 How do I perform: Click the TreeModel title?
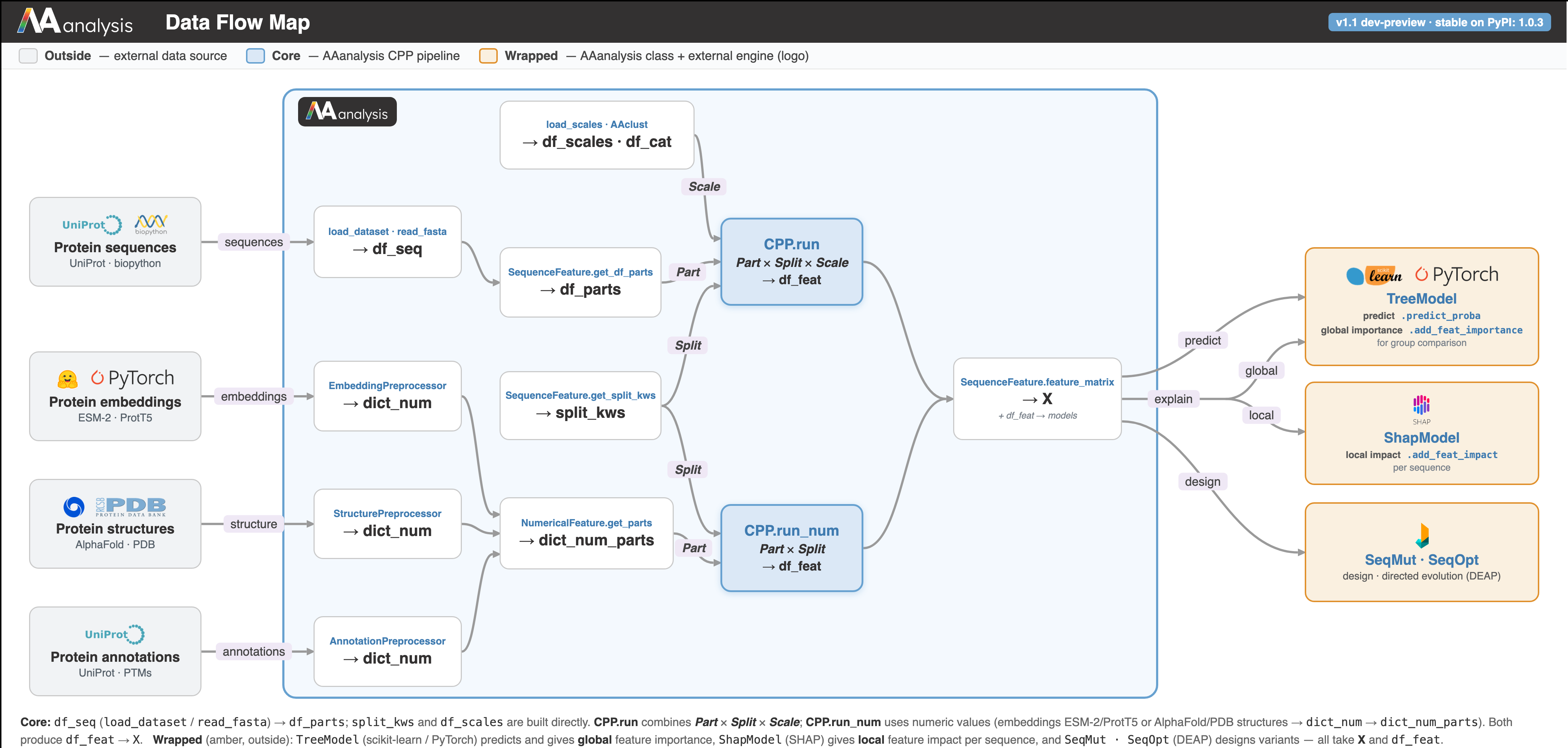[1421, 299]
